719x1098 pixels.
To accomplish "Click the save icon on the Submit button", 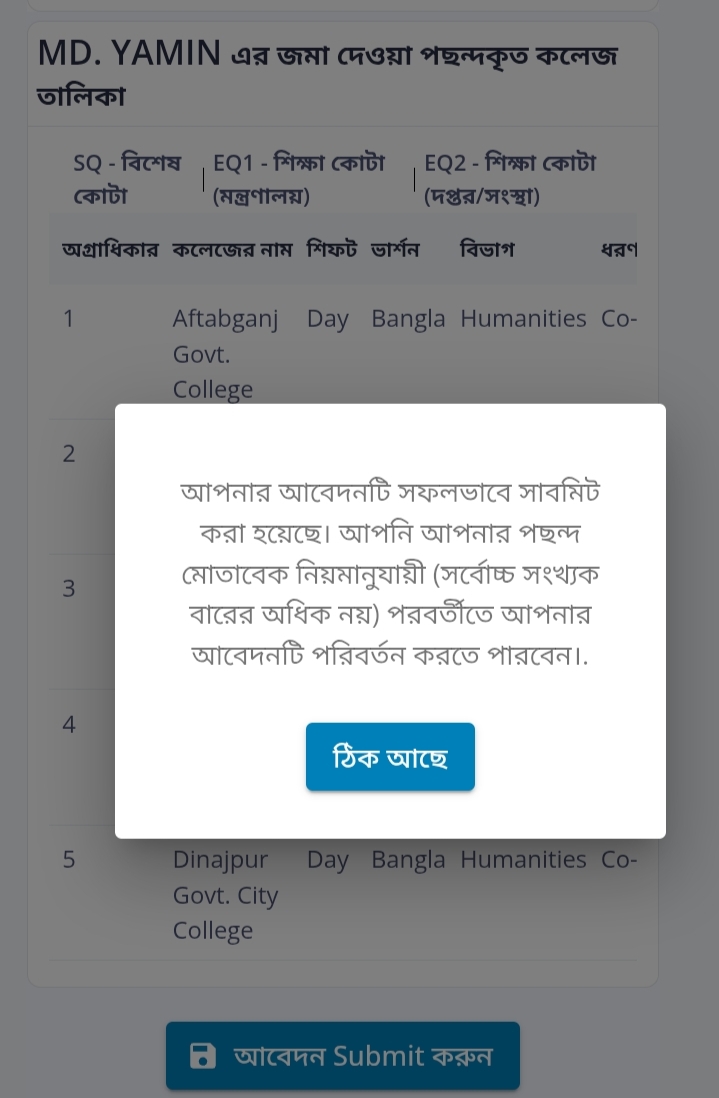I will coord(203,1056).
